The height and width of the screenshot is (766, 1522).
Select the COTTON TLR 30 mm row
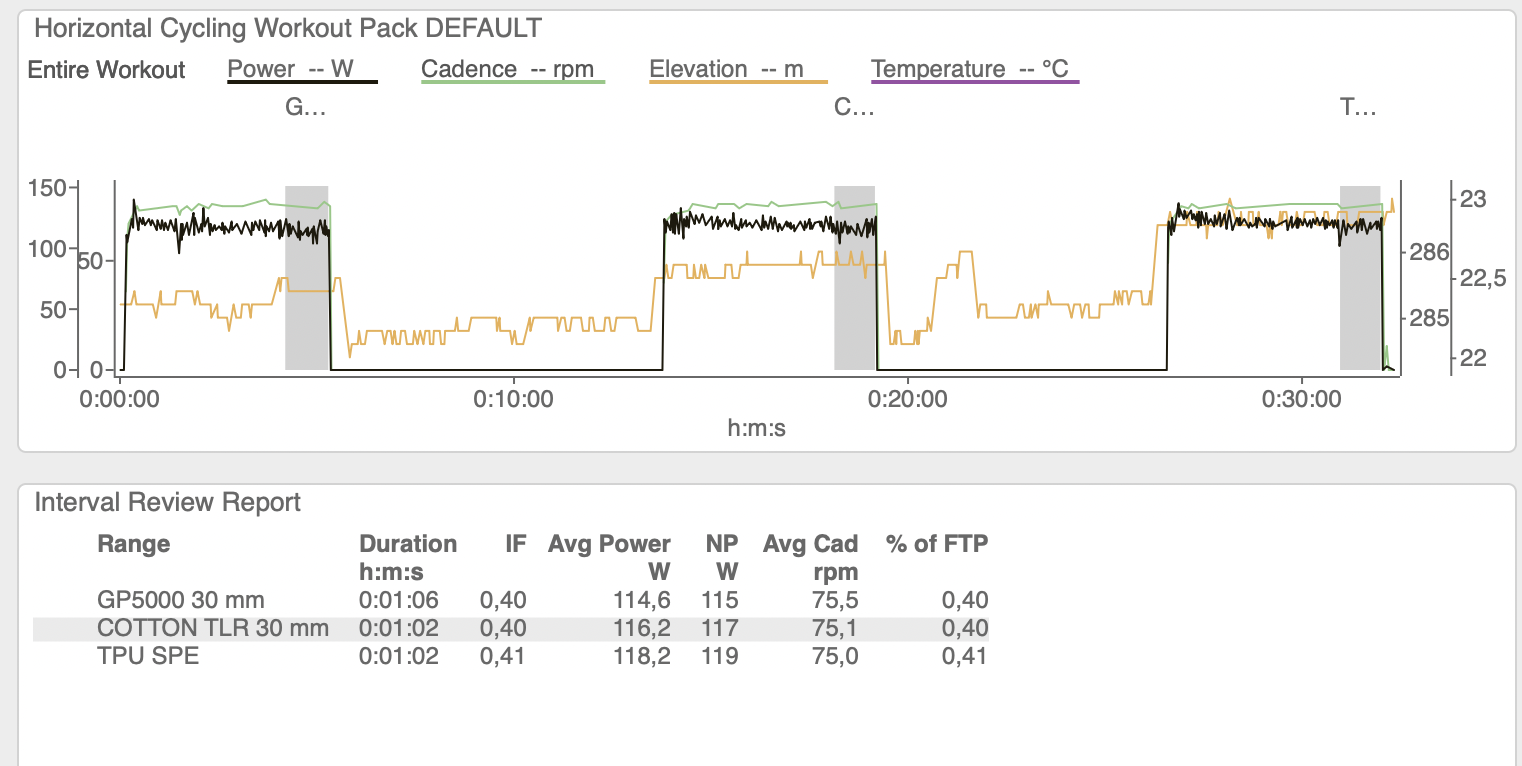coord(511,629)
